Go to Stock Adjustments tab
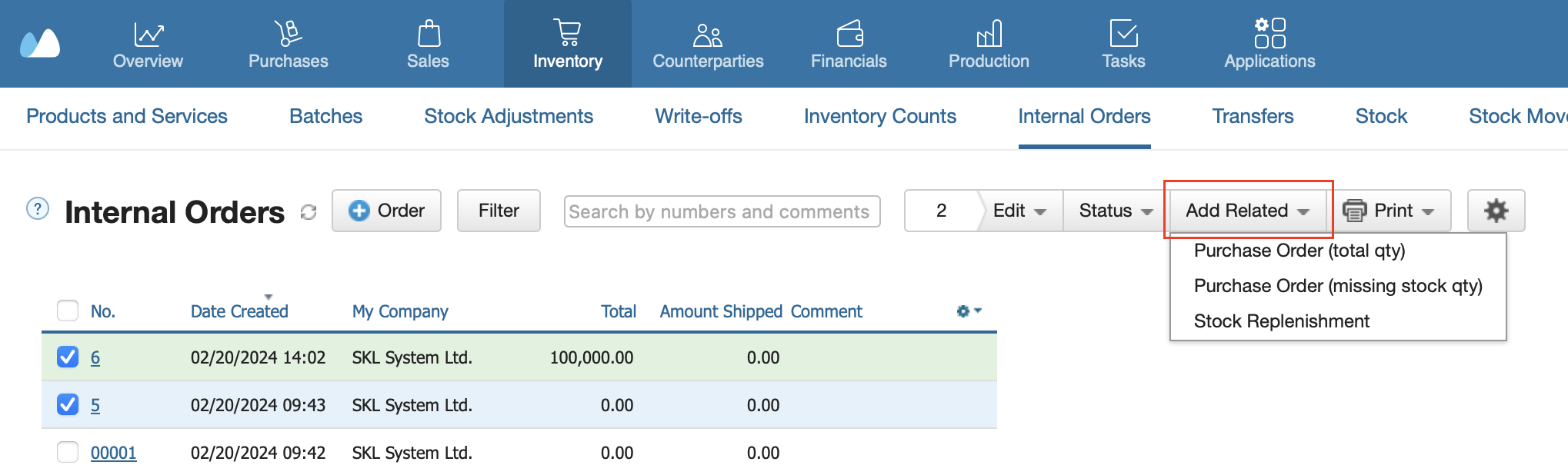The image size is (1568, 475). 509,116
